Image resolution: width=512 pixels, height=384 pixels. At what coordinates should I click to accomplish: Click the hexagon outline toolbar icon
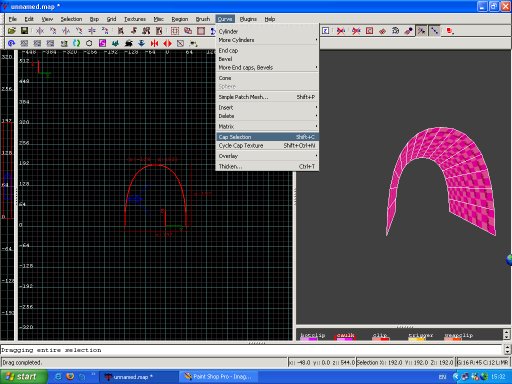pyautogui.click(x=89, y=43)
